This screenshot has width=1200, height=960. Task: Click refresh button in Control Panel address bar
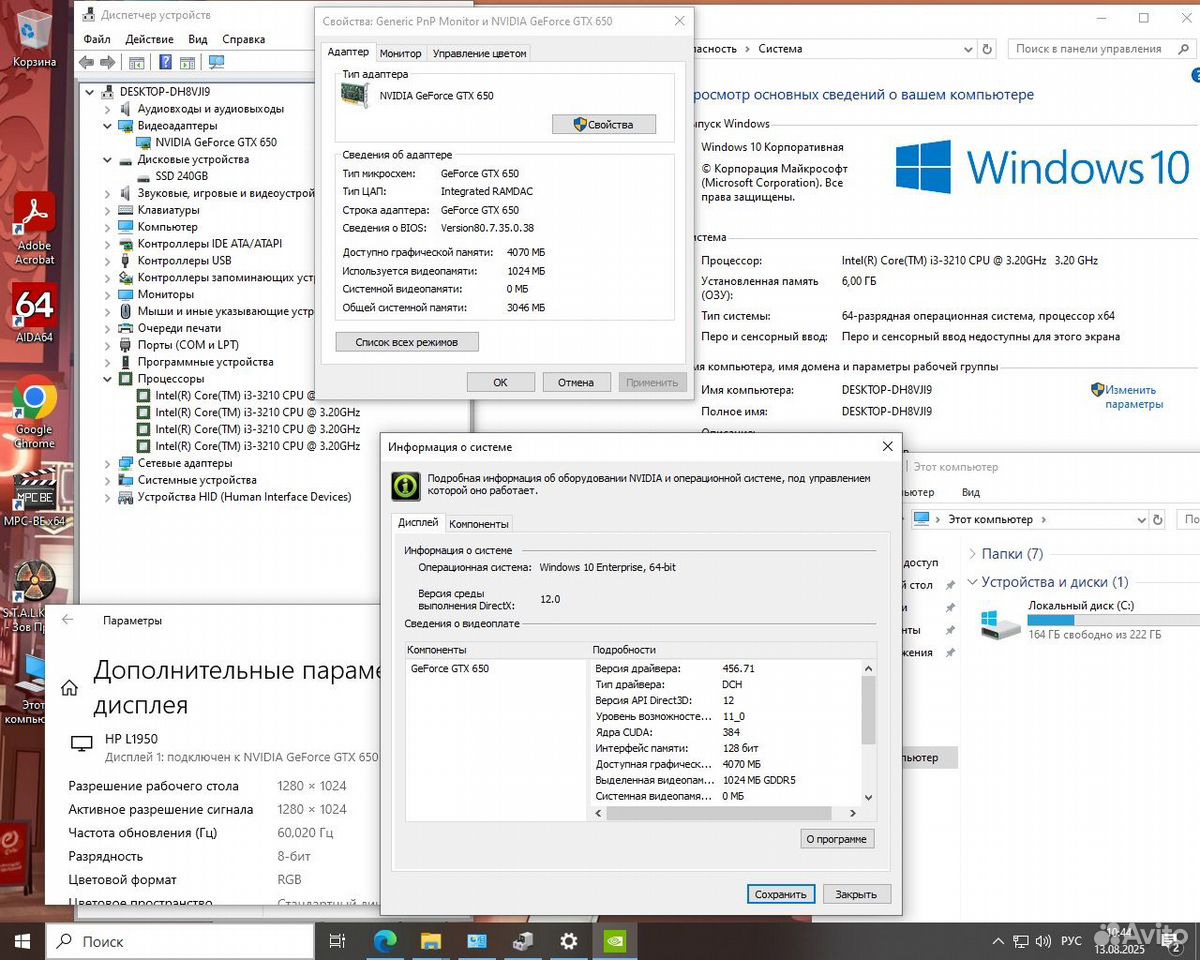pos(987,48)
